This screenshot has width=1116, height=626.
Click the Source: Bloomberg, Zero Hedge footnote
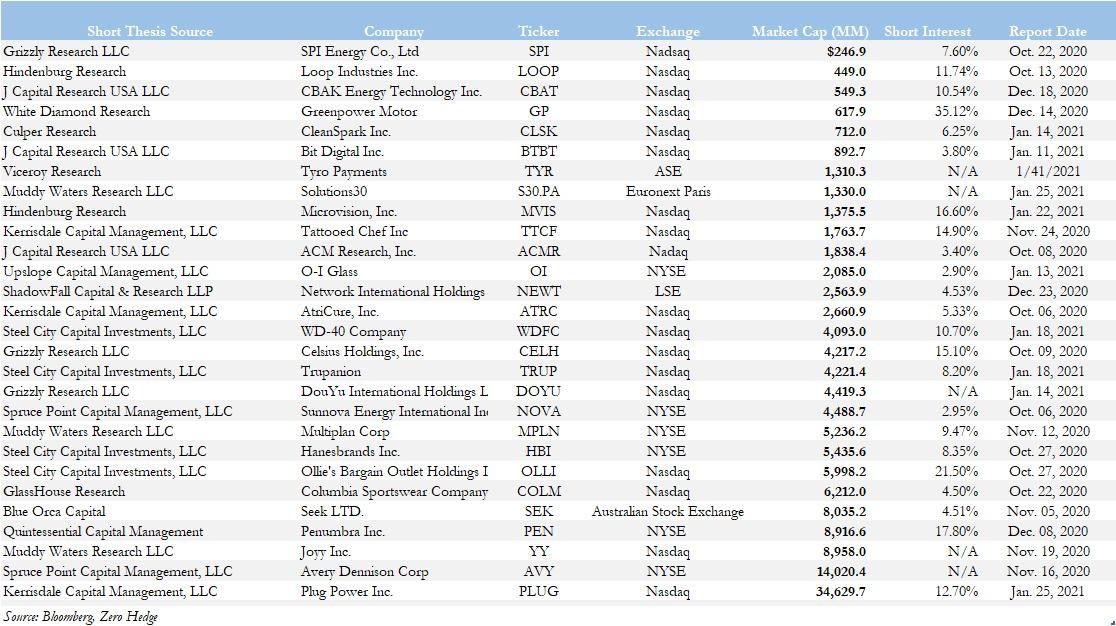click(80, 616)
